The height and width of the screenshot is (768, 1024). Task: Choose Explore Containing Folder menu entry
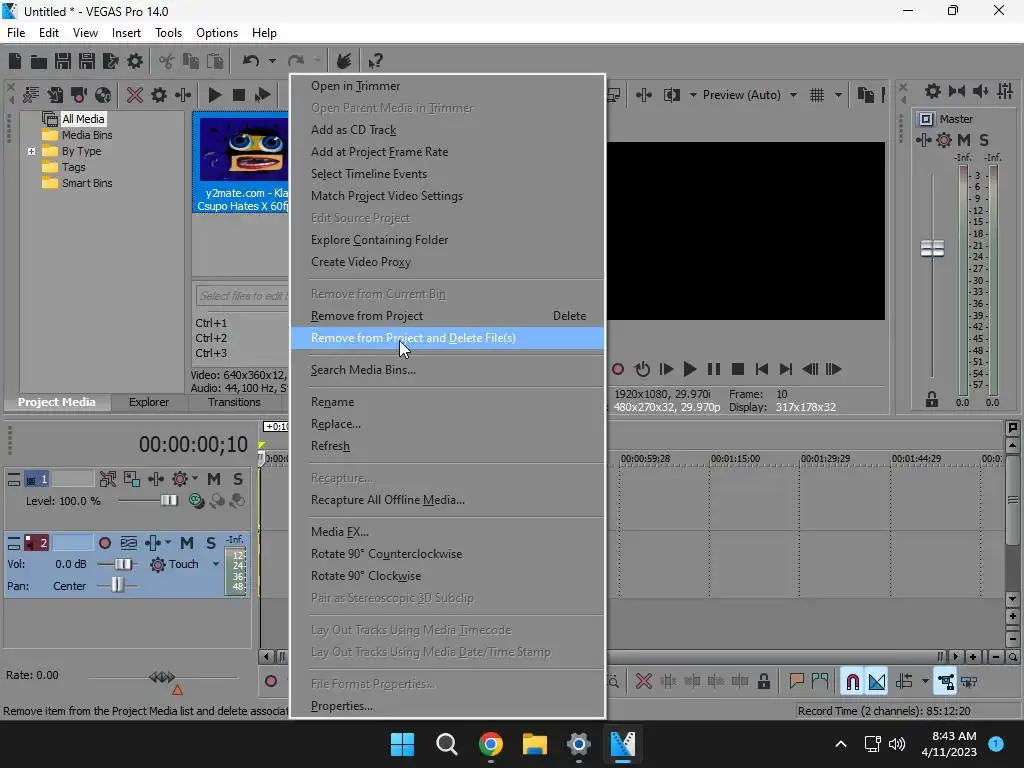[447, 240]
